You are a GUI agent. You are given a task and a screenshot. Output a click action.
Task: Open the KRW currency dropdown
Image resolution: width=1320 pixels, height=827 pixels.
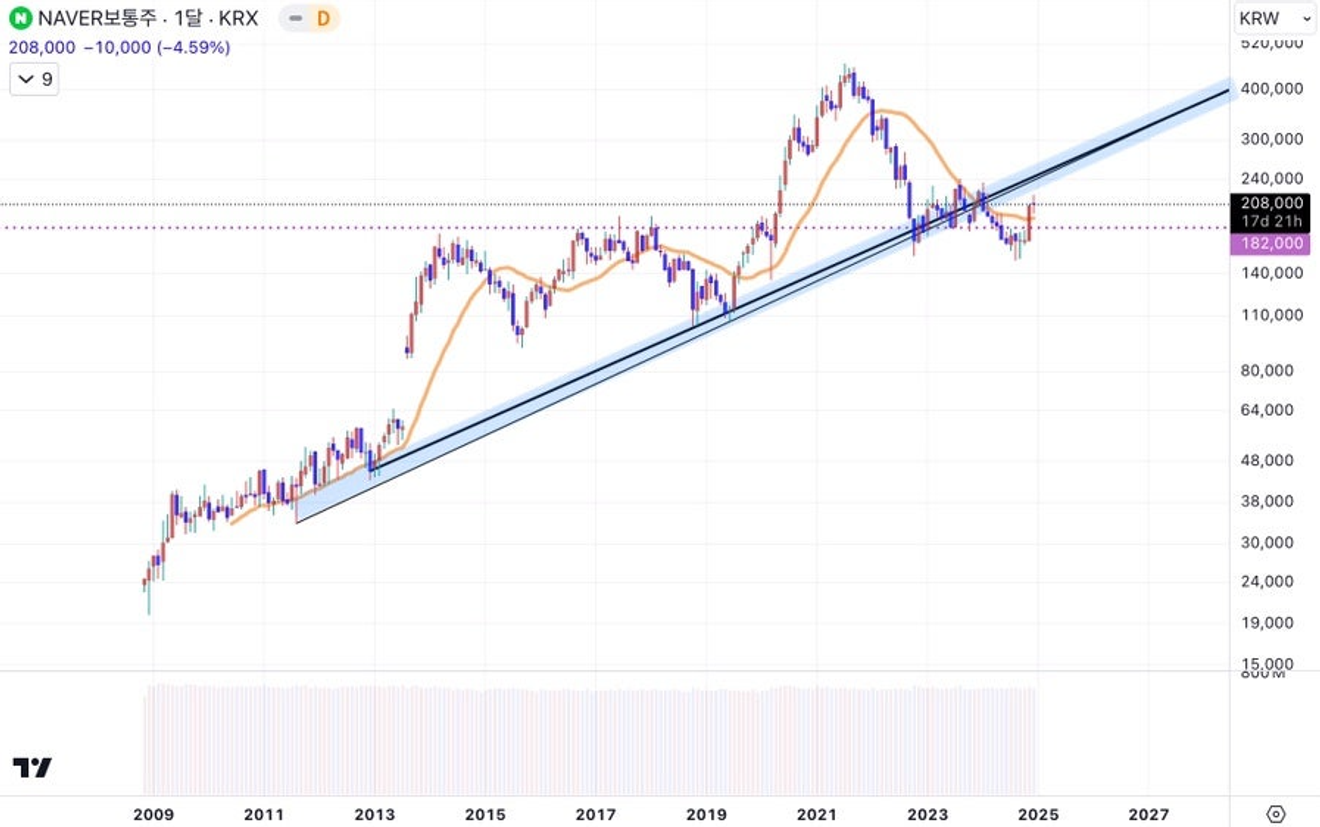point(1274,18)
